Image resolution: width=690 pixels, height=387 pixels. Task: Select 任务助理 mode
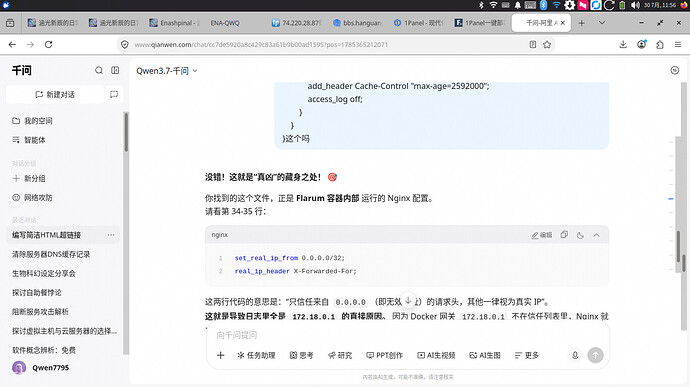pos(256,355)
